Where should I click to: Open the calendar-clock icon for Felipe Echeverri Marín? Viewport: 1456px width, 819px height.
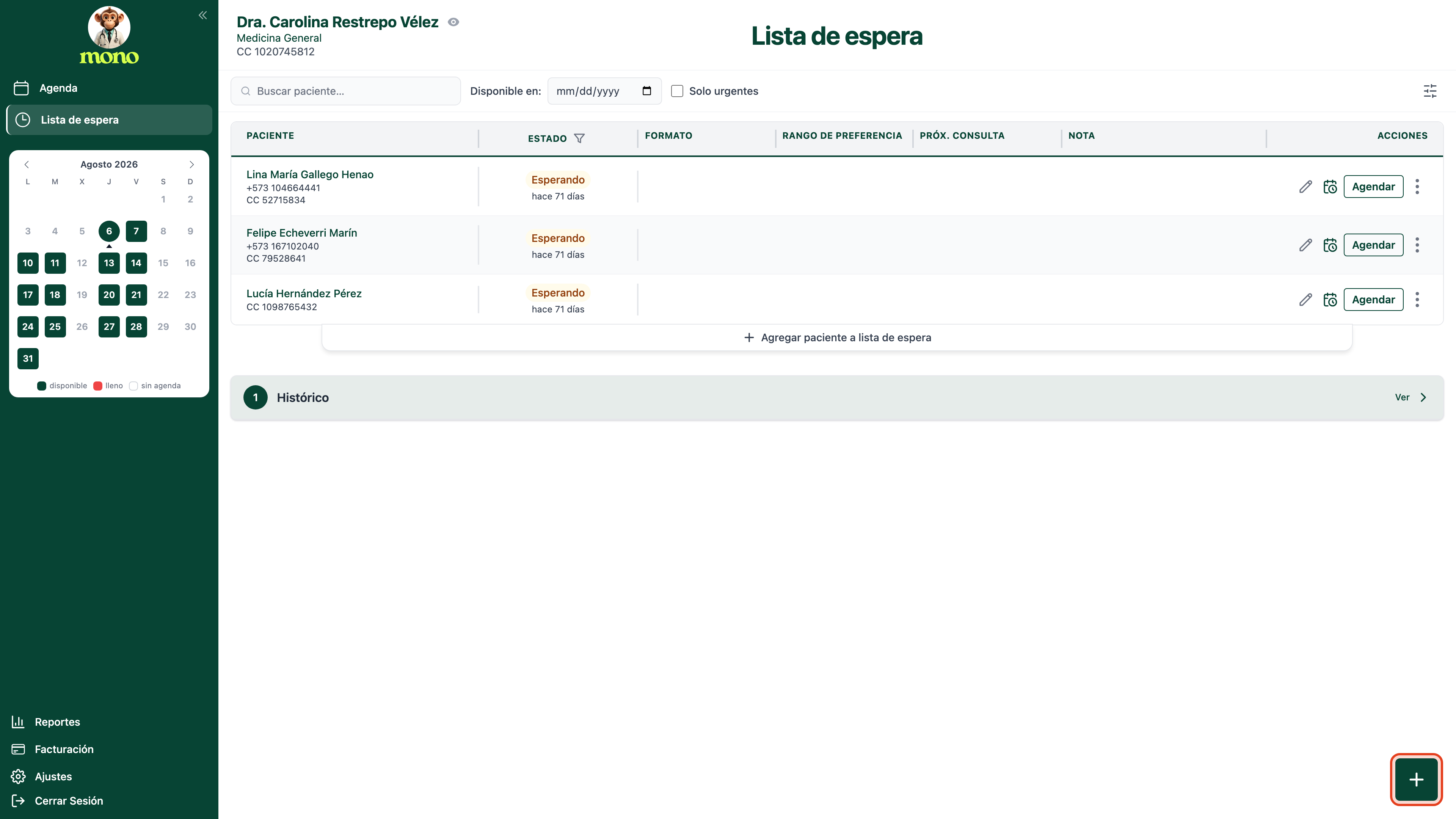click(1330, 245)
